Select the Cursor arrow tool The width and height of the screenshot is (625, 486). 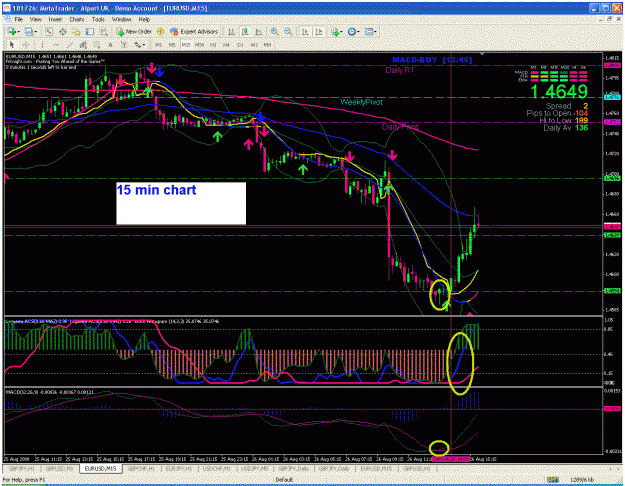tap(12, 45)
